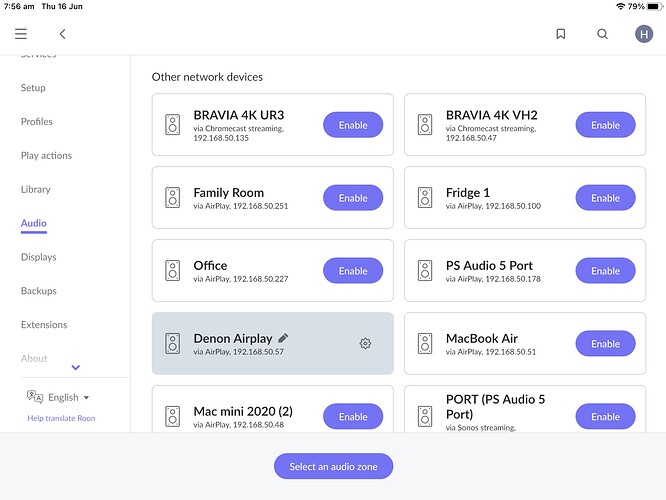666x500 pixels.
Task: Click the Mac mini 2020 (2) speaker icon
Action: click(x=172, y=416)
